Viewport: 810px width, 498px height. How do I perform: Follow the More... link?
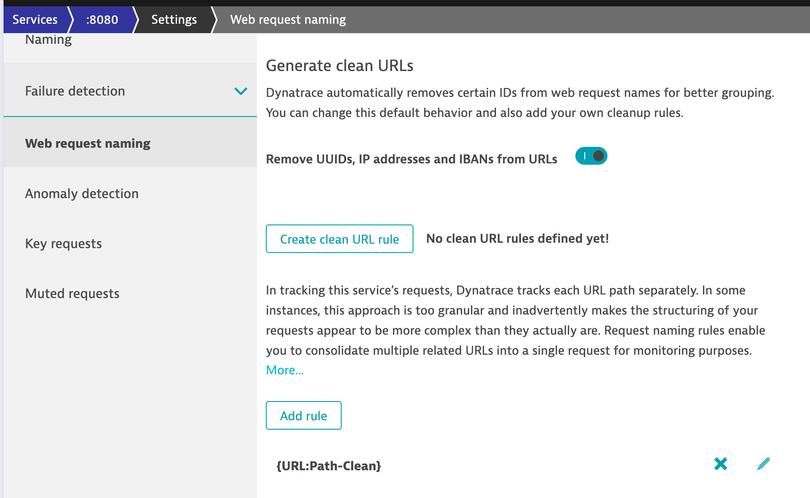tap(285, 370)
